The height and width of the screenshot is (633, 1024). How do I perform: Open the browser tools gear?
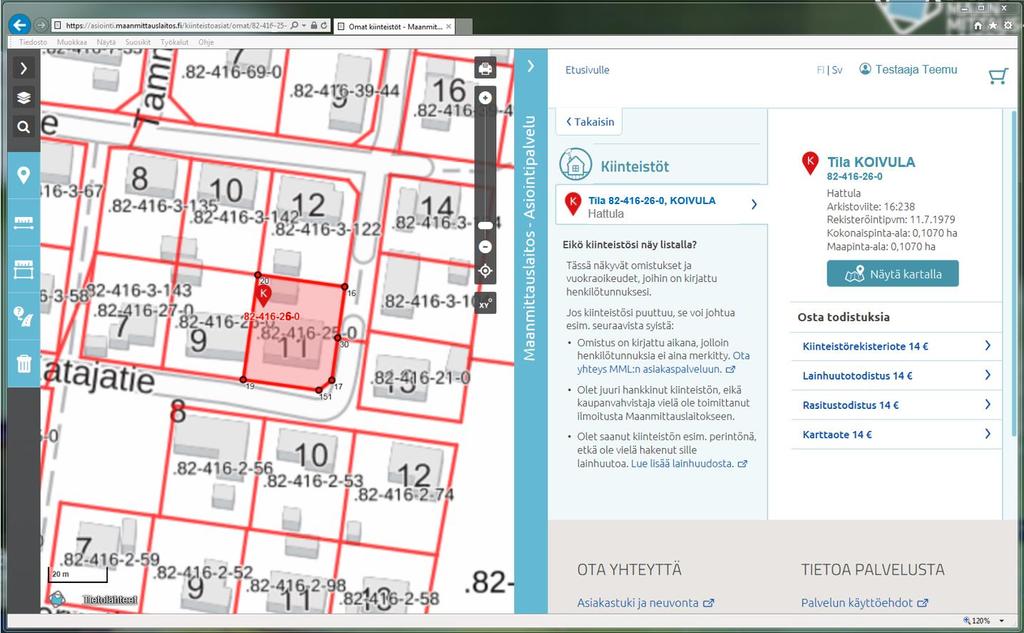coord(1008,25)
